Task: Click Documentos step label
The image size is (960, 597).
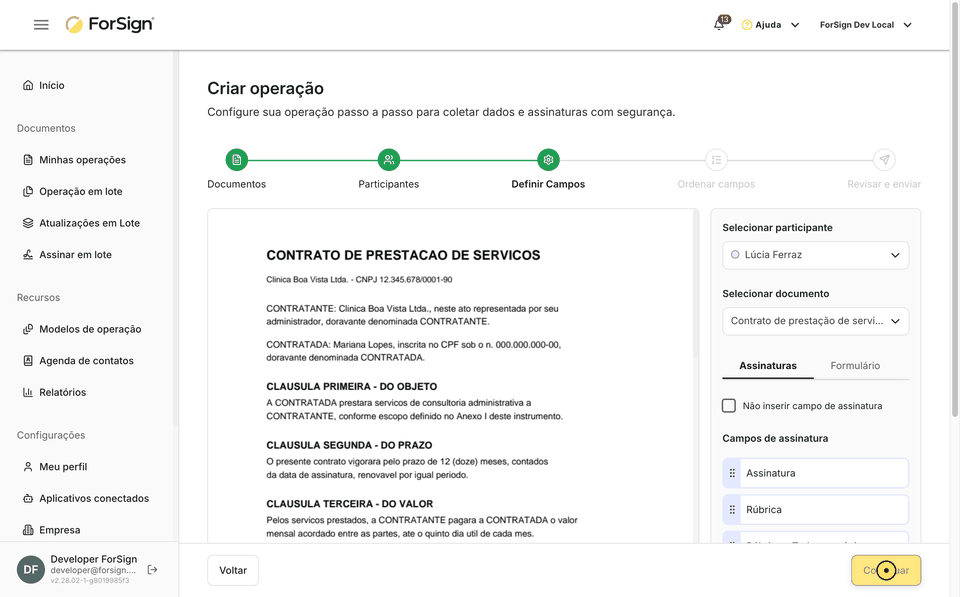Action: pyautogui.click(x=236, y=184)
